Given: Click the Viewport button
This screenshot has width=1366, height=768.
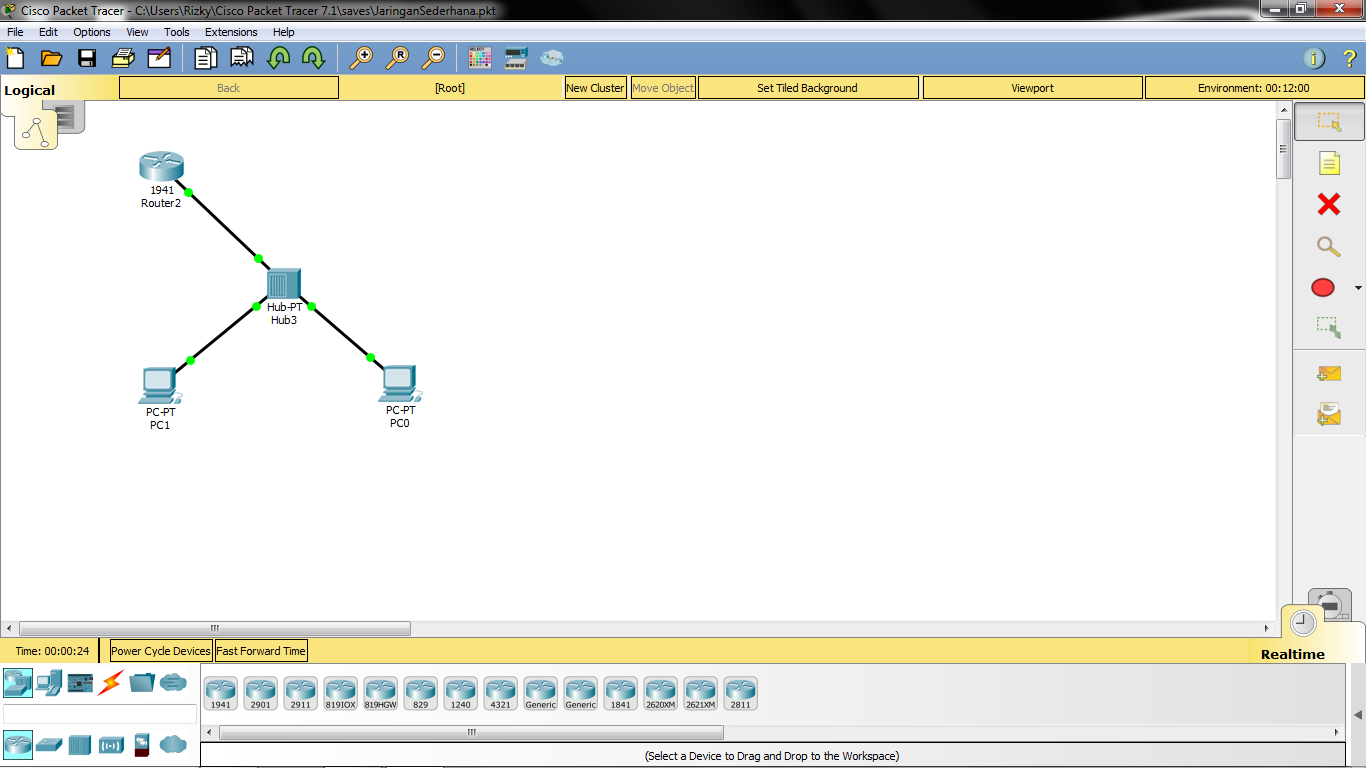Looking at the screenshot, I should point(1032,88).
